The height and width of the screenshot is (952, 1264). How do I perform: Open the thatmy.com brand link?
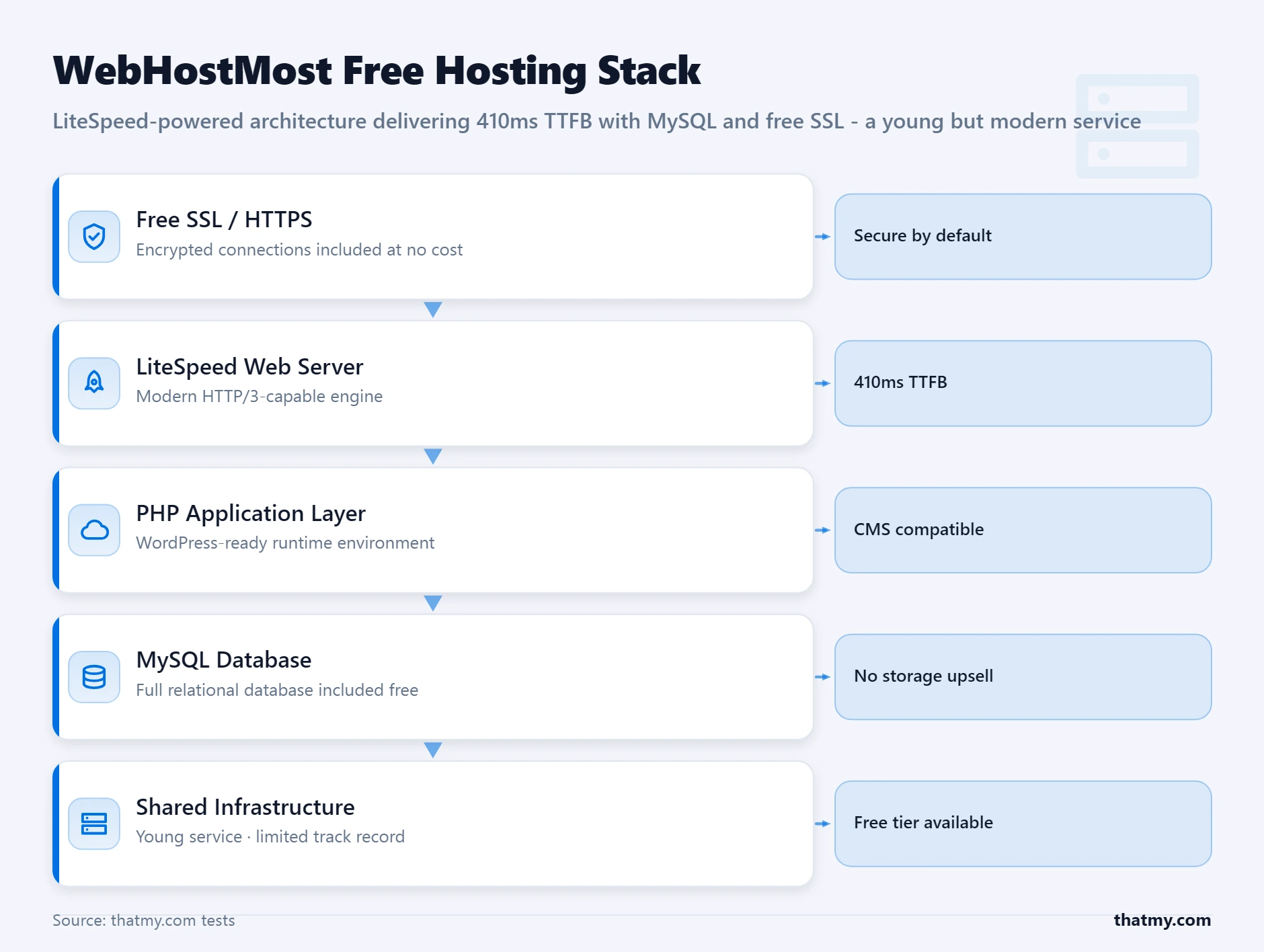coord(1162,920)
